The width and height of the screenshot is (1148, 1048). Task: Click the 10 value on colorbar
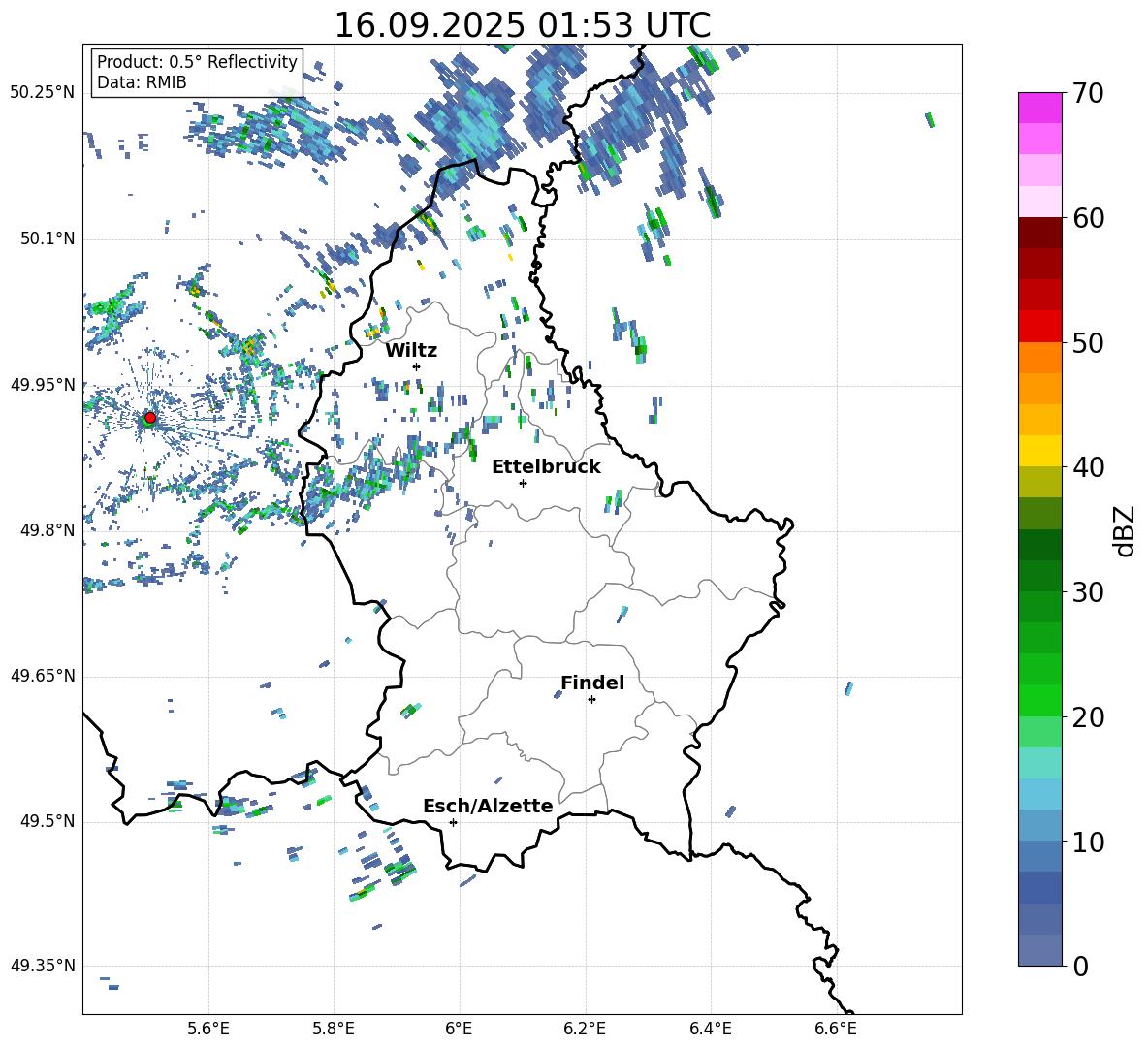coord(1088,842)
